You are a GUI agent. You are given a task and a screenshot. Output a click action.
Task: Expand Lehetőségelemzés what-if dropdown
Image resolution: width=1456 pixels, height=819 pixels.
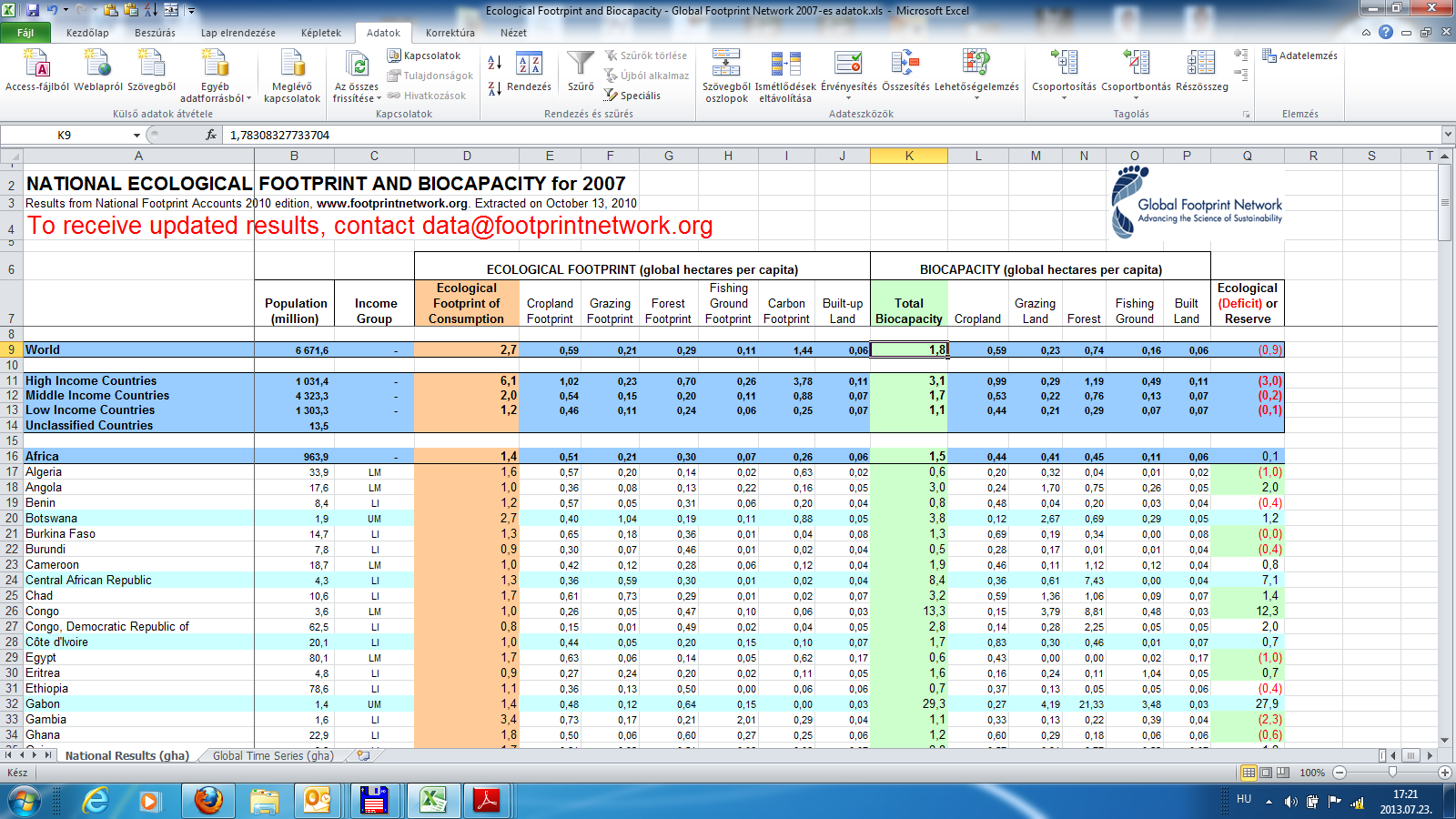(976, 98)
